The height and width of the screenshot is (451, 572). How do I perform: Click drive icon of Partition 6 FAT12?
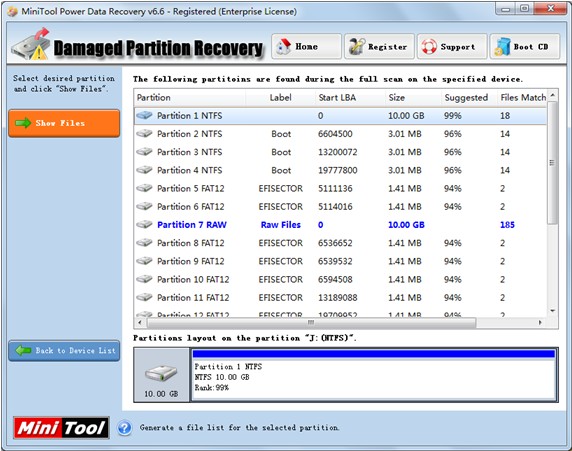pyautogui.click(x=144, y=207)
